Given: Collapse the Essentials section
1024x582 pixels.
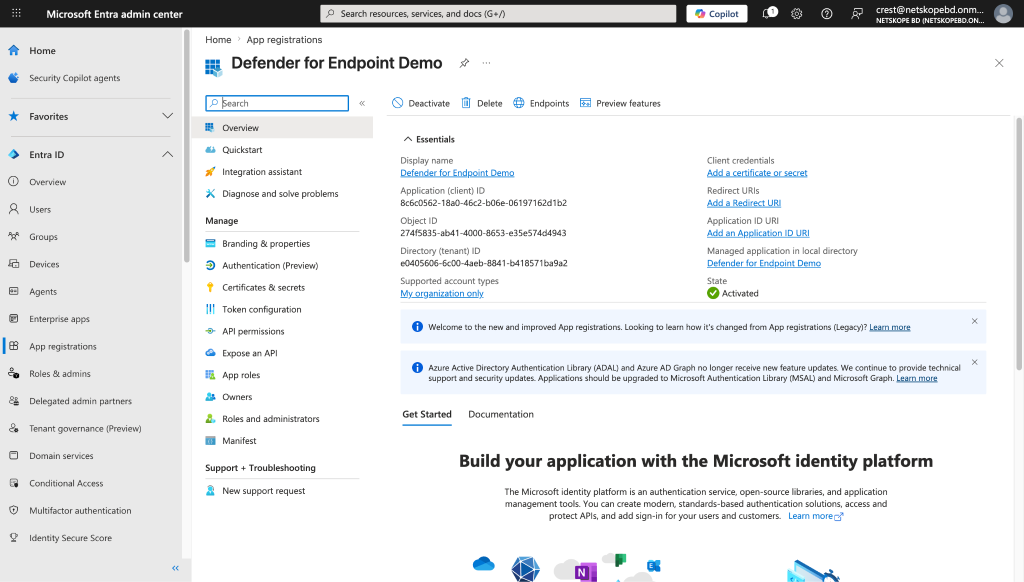Looking at the screenshot, I should pos(408,139).
